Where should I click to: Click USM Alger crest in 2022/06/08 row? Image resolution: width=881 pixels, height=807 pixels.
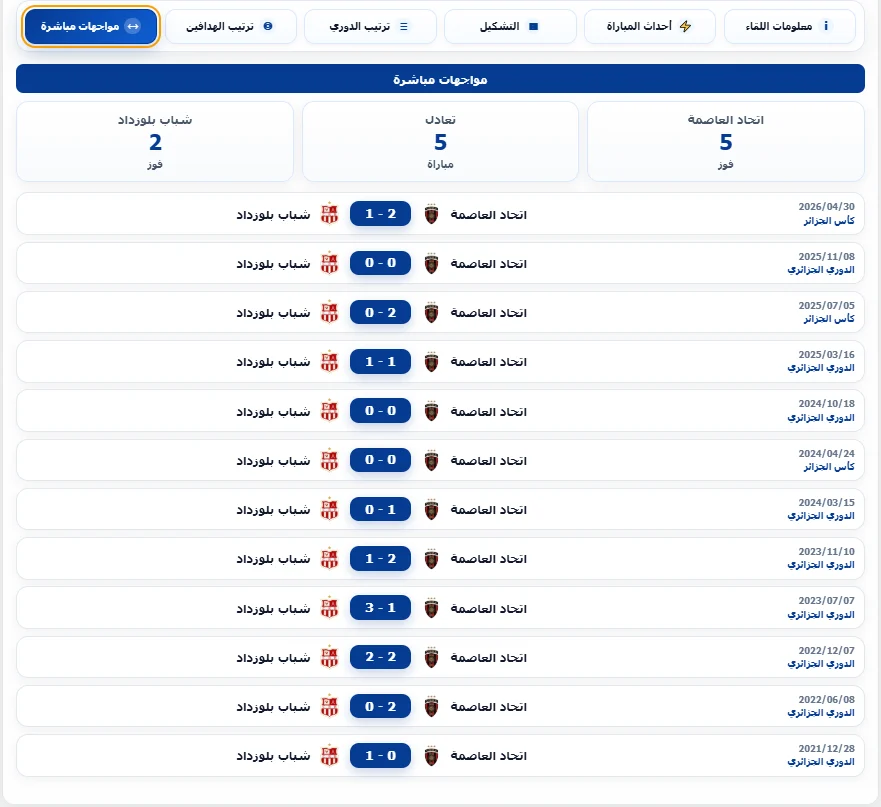(x=431, y=707)
